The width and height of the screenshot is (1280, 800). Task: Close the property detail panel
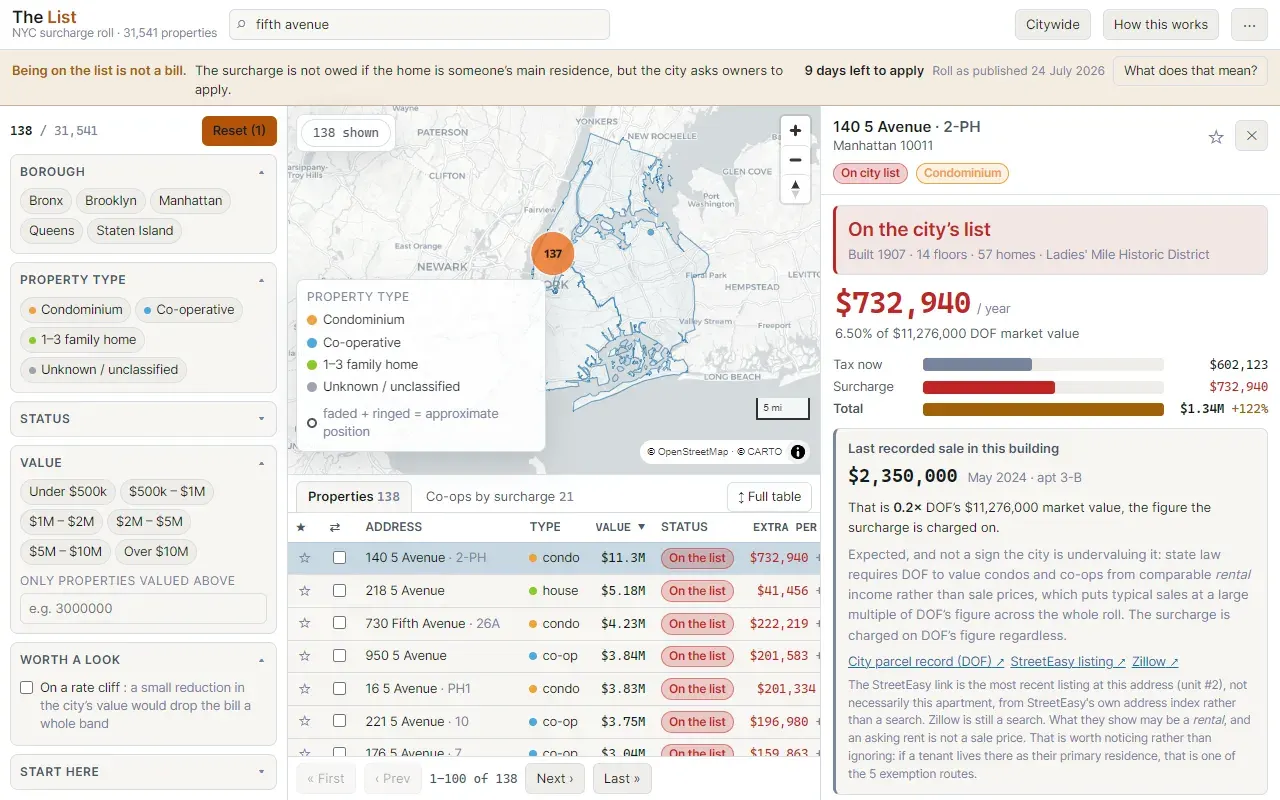1252,136
